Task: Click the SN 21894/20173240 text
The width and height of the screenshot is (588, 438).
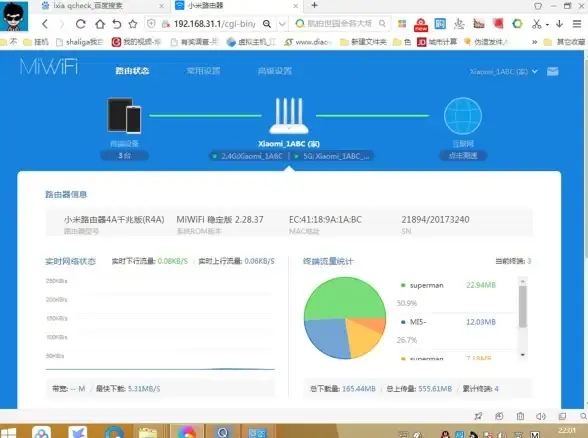Action: click(435, 219)
